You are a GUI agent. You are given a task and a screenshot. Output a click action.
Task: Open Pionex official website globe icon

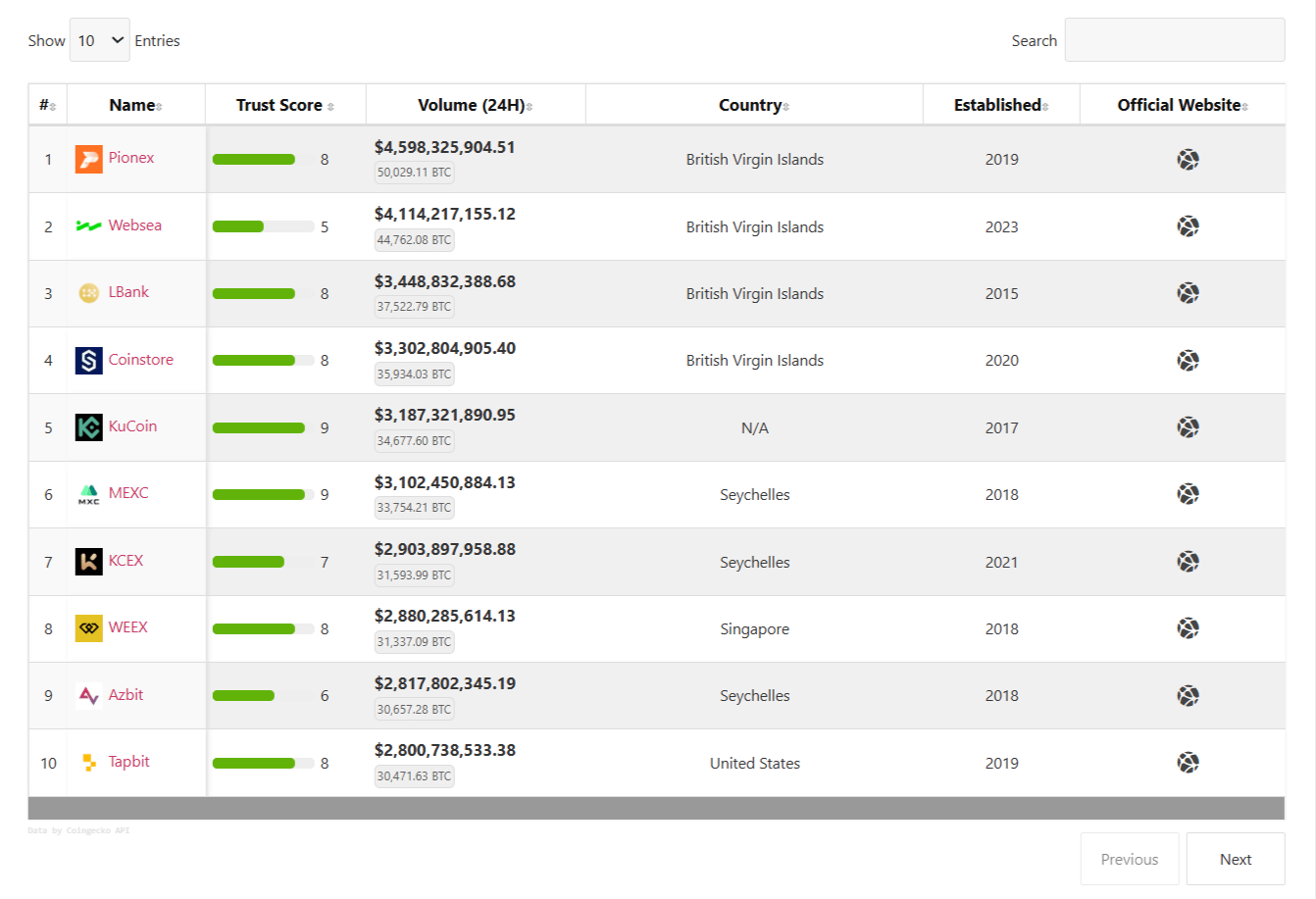1188,160
